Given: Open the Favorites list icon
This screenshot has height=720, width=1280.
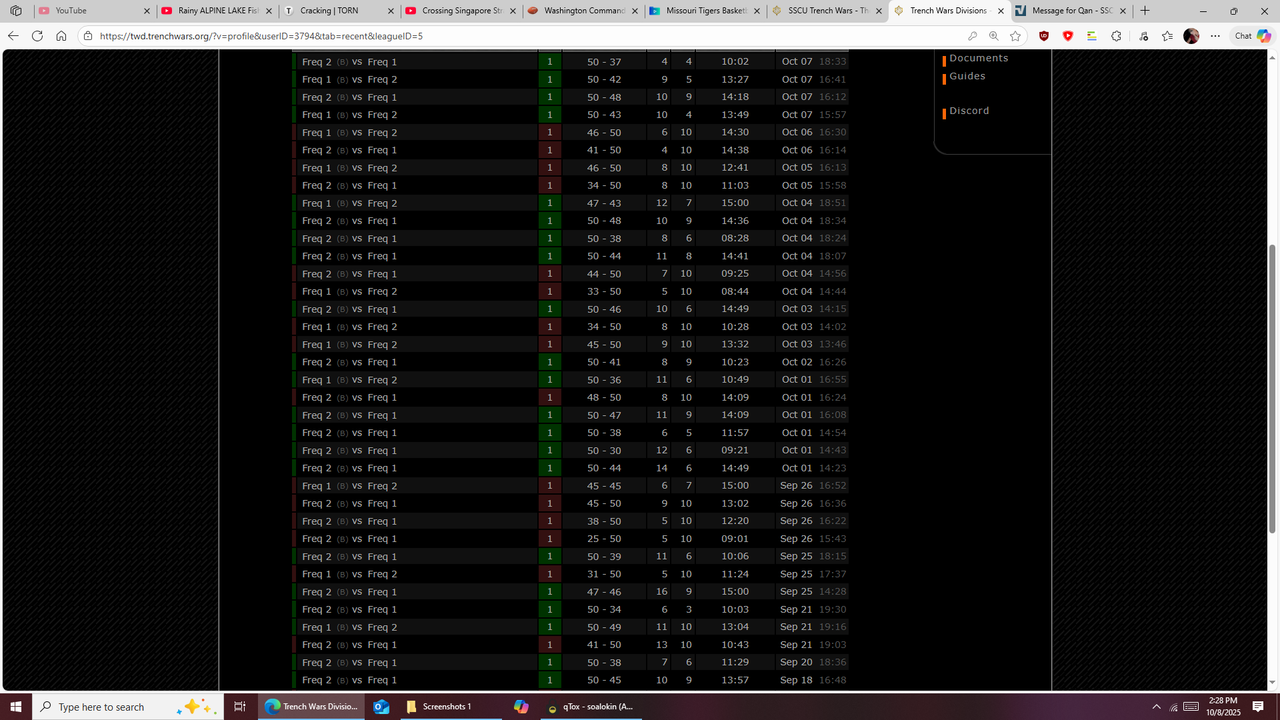Looking at the screenshot, I should pos(1167,35).
